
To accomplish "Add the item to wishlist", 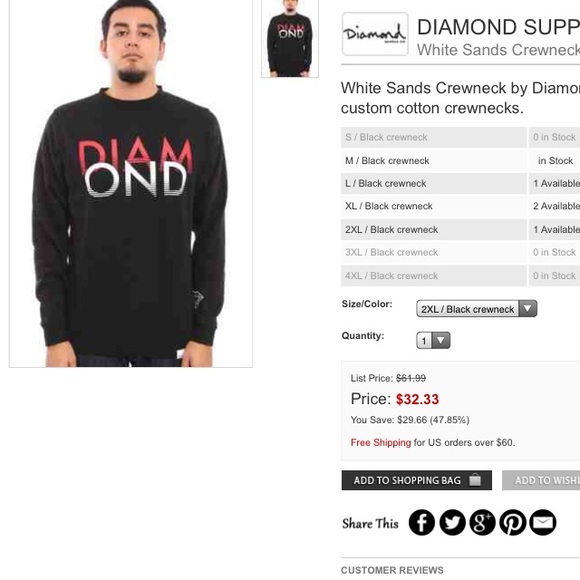I will 541,480.
